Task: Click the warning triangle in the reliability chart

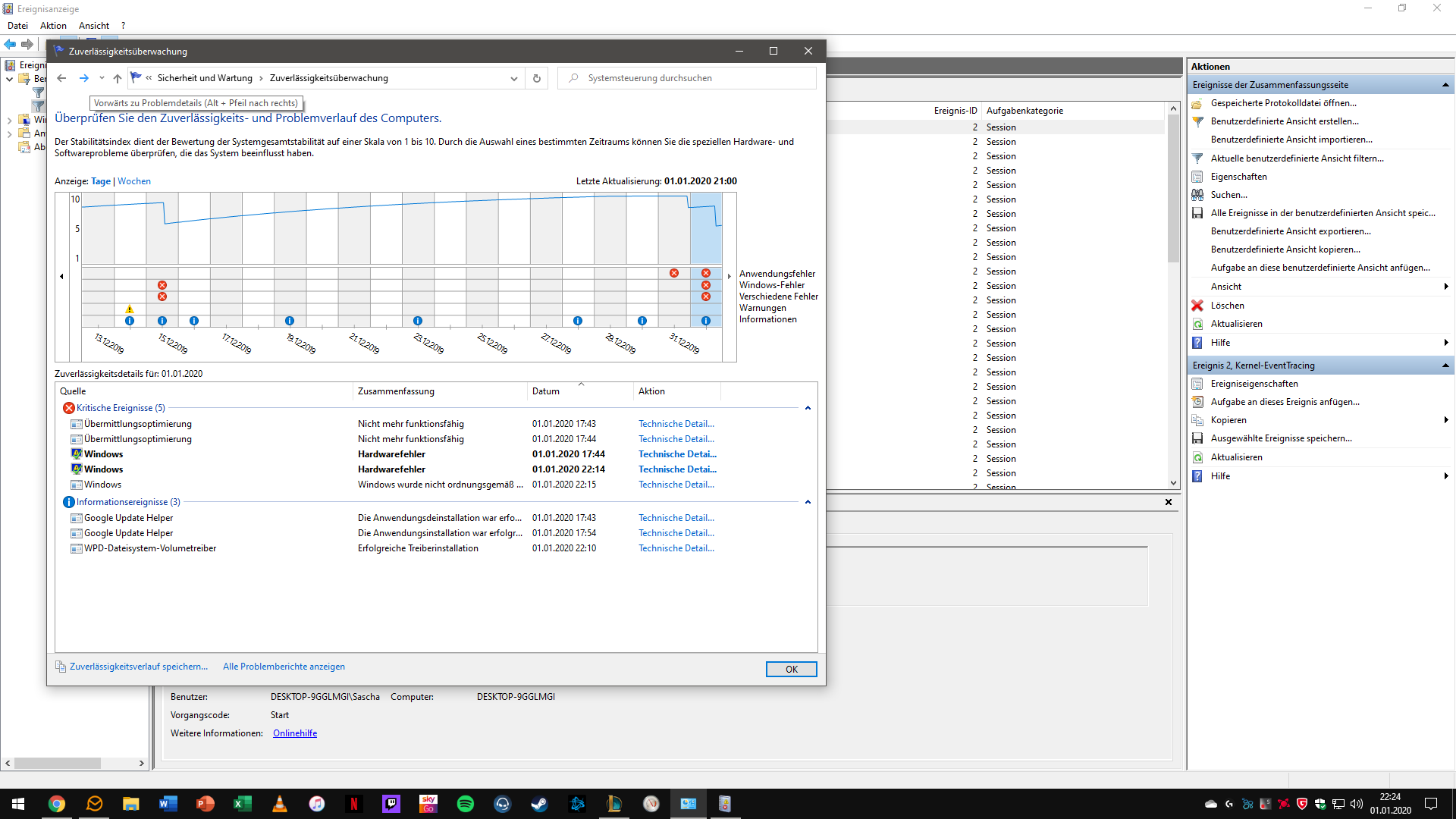Action: tap(130, 309)
